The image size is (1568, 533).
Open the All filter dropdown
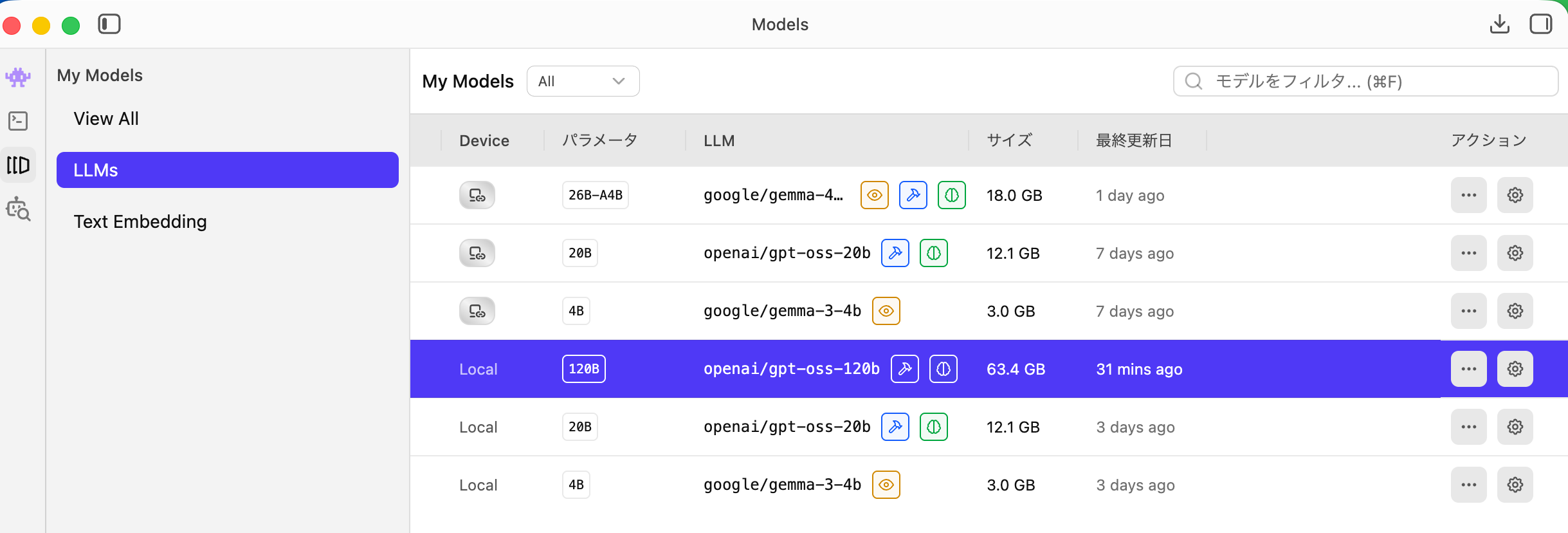pos(583,81)
